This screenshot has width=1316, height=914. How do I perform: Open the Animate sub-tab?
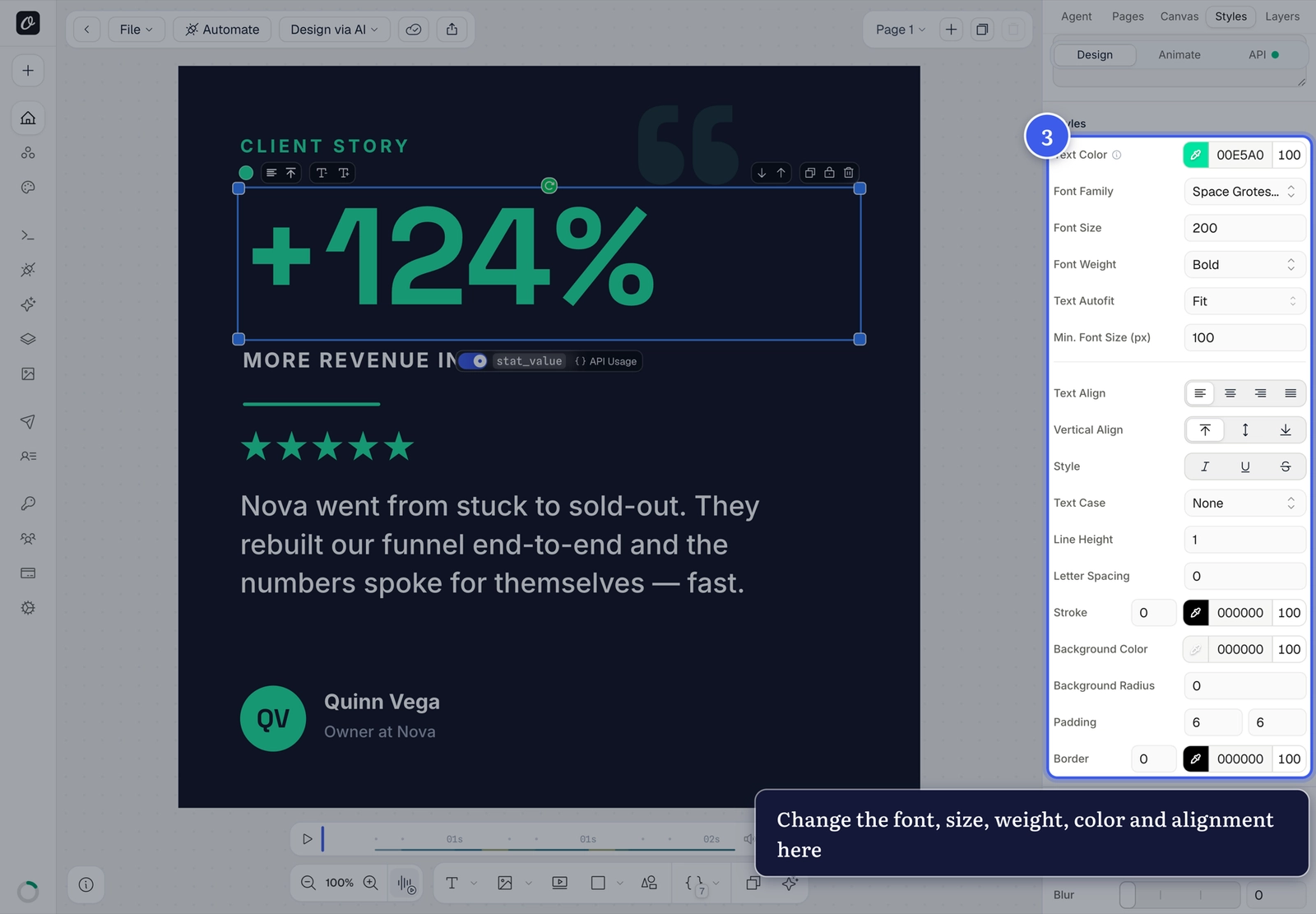[1179, 55]
